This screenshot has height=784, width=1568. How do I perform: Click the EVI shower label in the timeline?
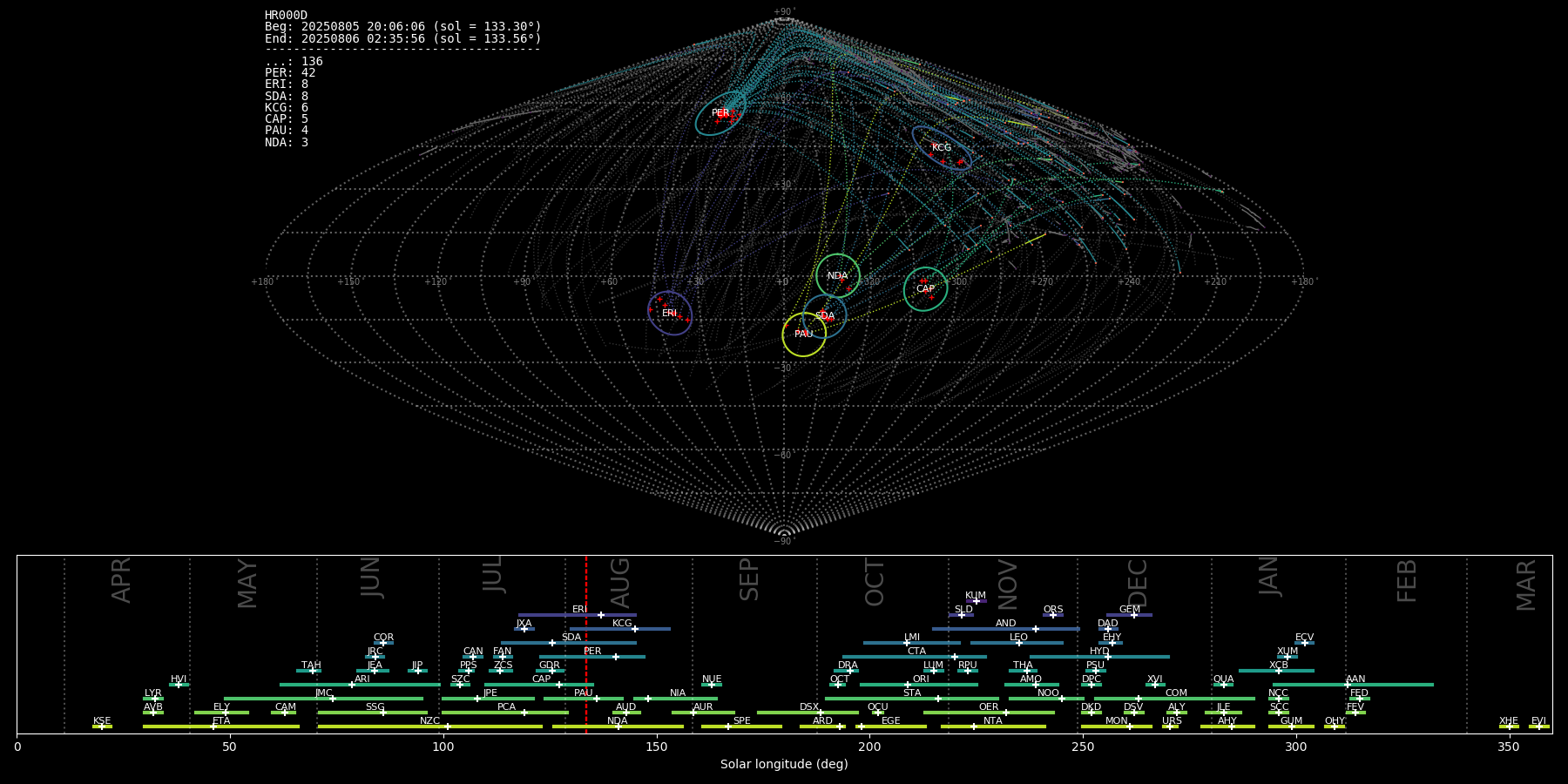[1539, 721]
